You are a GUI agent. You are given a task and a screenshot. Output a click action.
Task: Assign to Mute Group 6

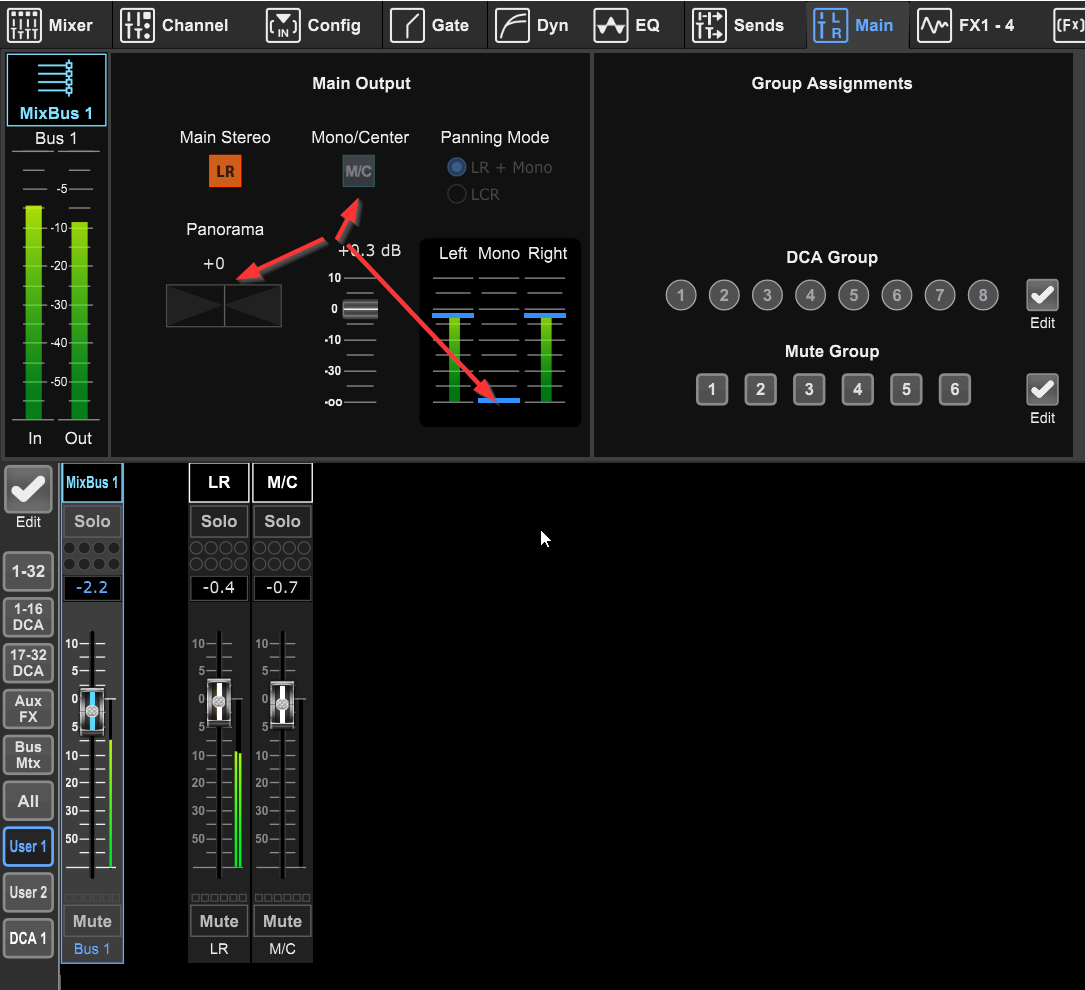point(955,389)
